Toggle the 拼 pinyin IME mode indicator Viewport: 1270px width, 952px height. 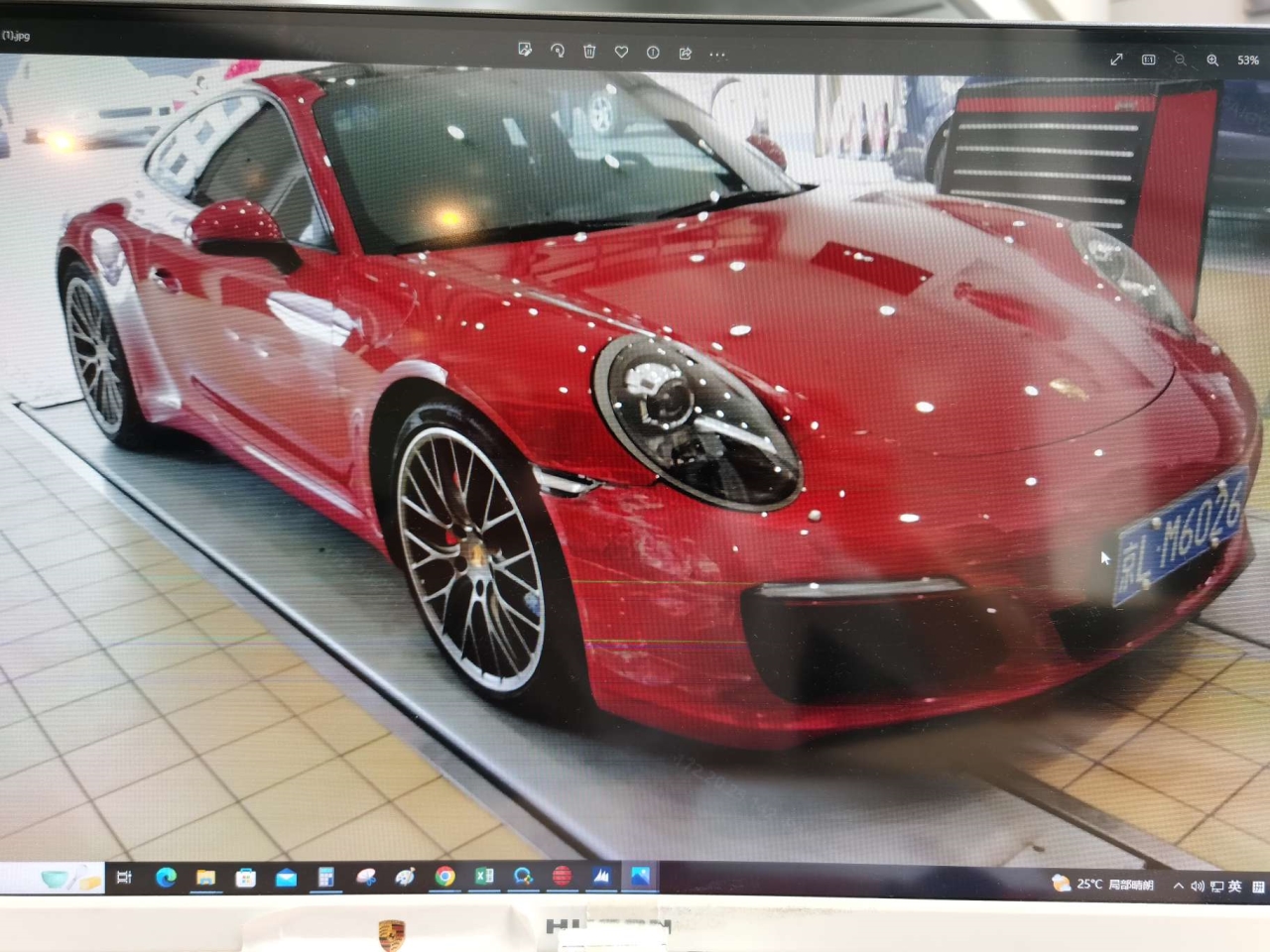tap(1258, 888)
